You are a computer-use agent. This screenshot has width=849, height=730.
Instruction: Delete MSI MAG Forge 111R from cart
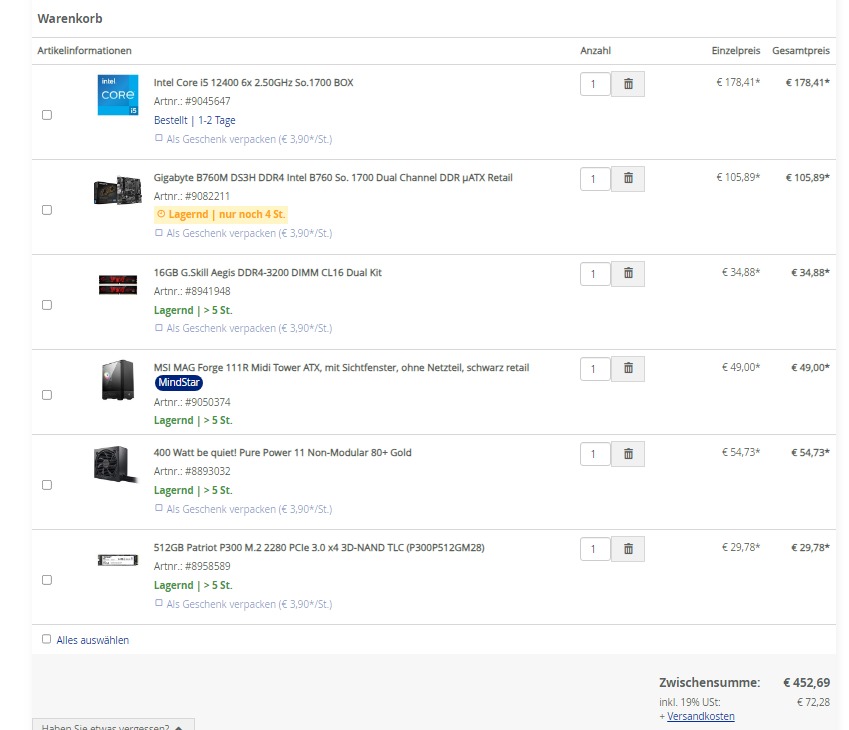pos(628,368)
